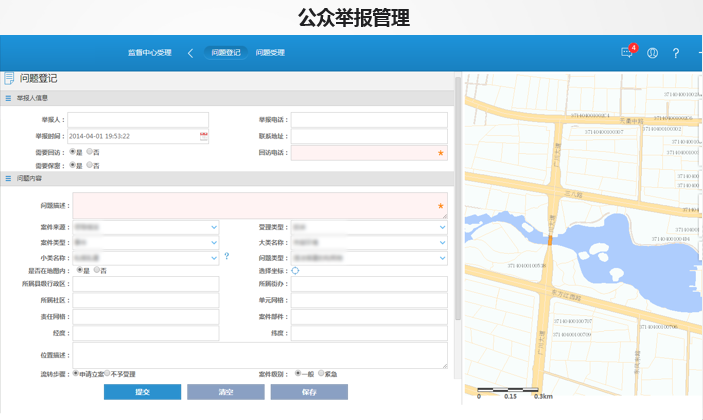Focus the 举报电话 input field
The width and height of the screenshot is (703, 420).
tap(369, 120)
